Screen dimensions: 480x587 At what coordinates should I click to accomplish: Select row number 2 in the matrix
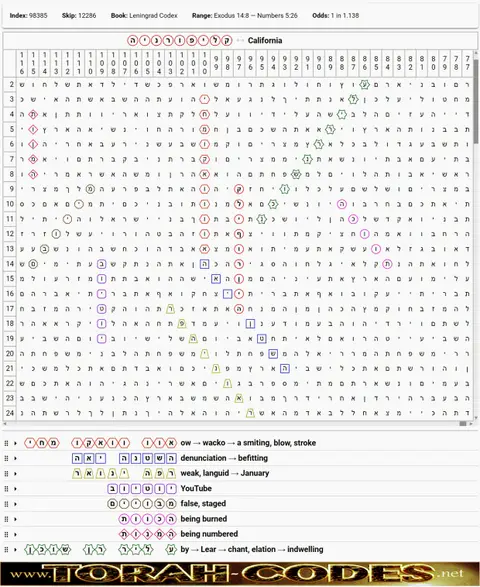click(x=10, y=84)
